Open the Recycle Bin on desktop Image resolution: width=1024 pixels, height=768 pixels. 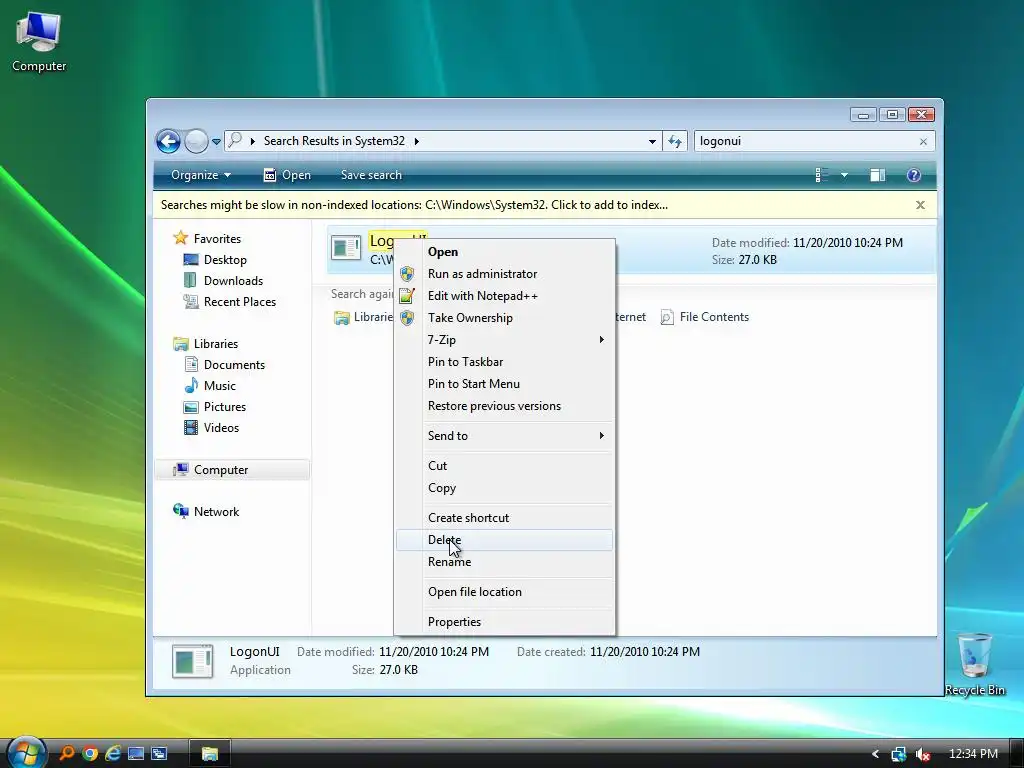[974, 664]
